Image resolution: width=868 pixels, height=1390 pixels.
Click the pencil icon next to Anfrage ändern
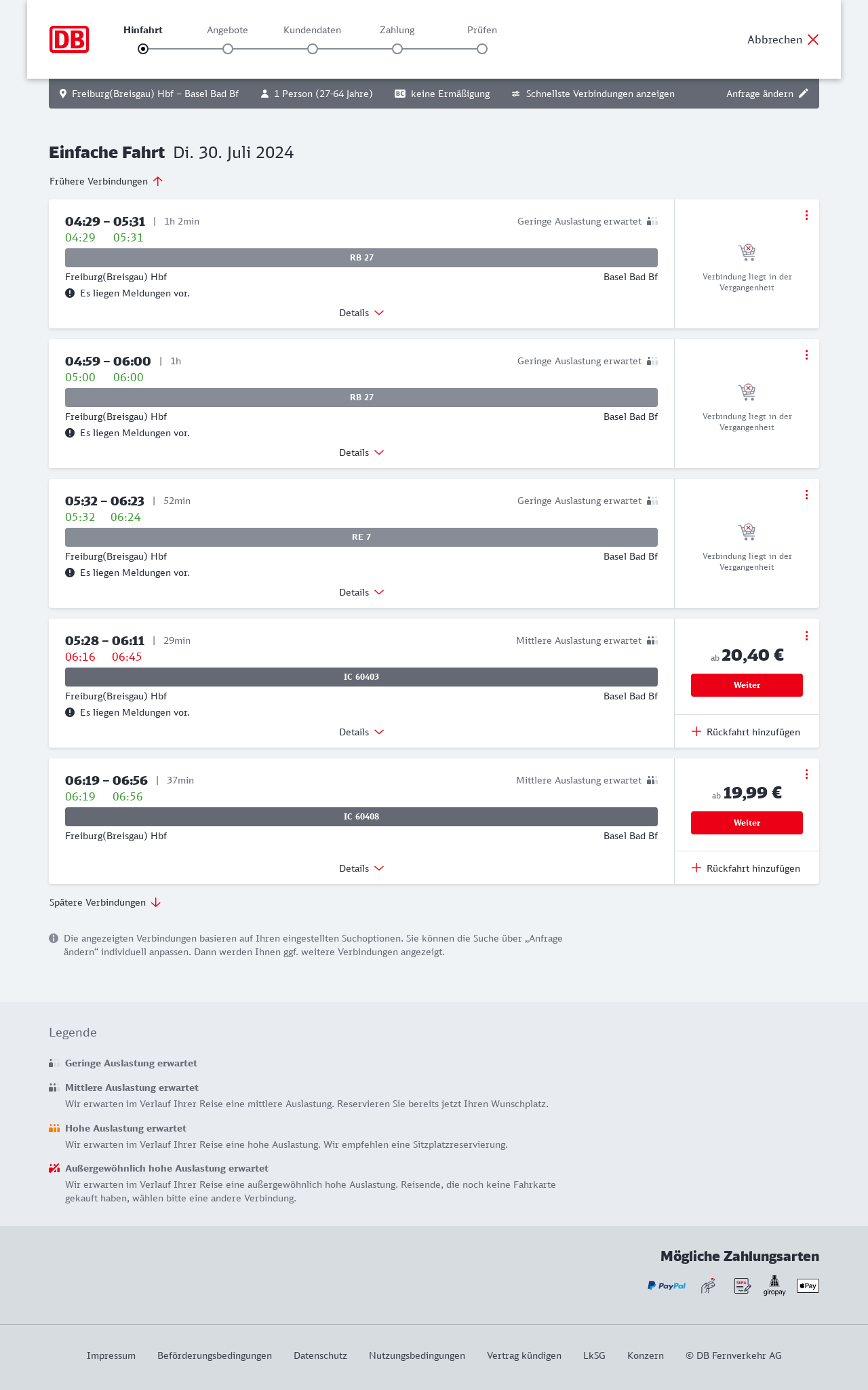pos(804,94)
